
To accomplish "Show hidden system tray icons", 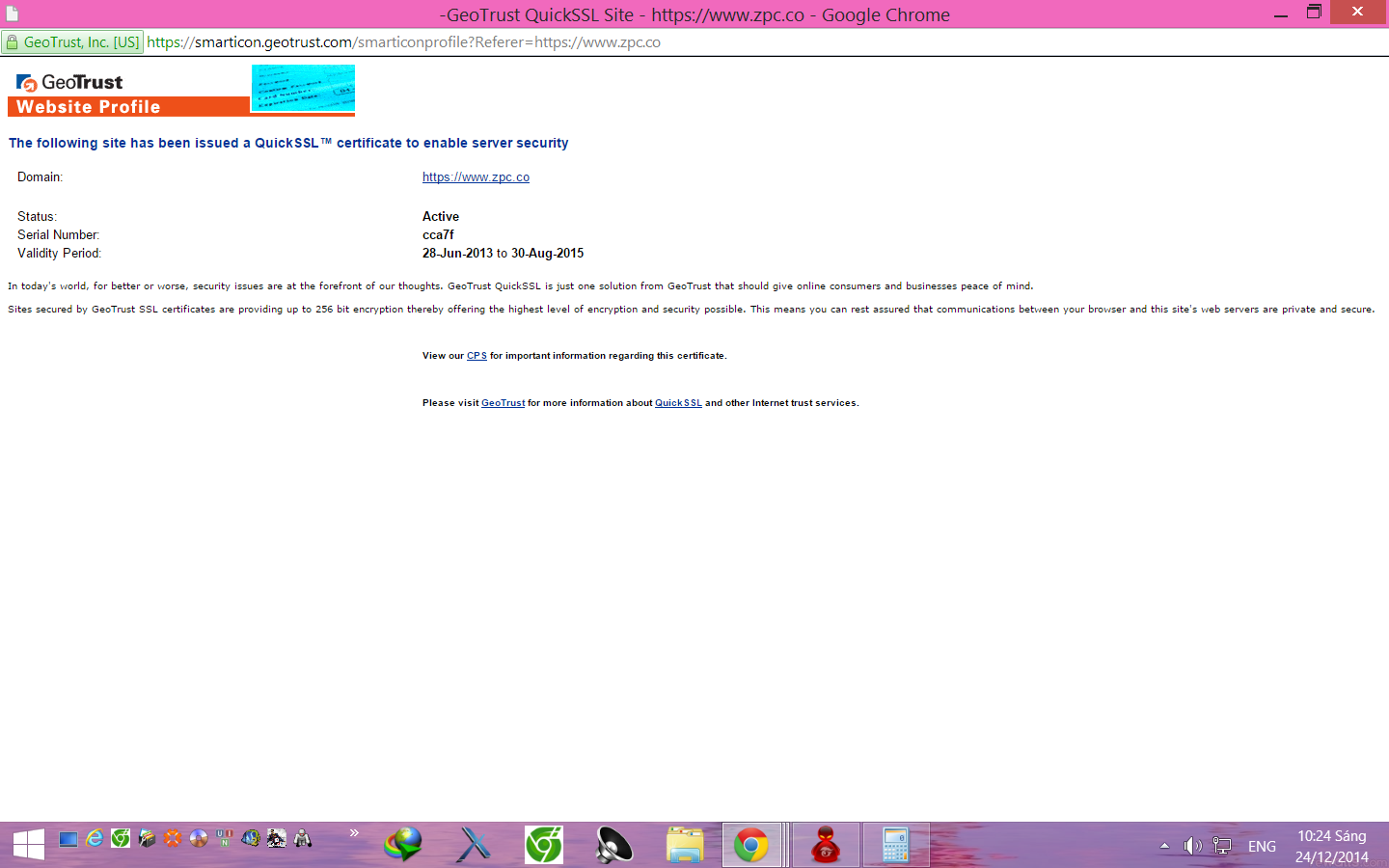I will tap(1164, 846).
